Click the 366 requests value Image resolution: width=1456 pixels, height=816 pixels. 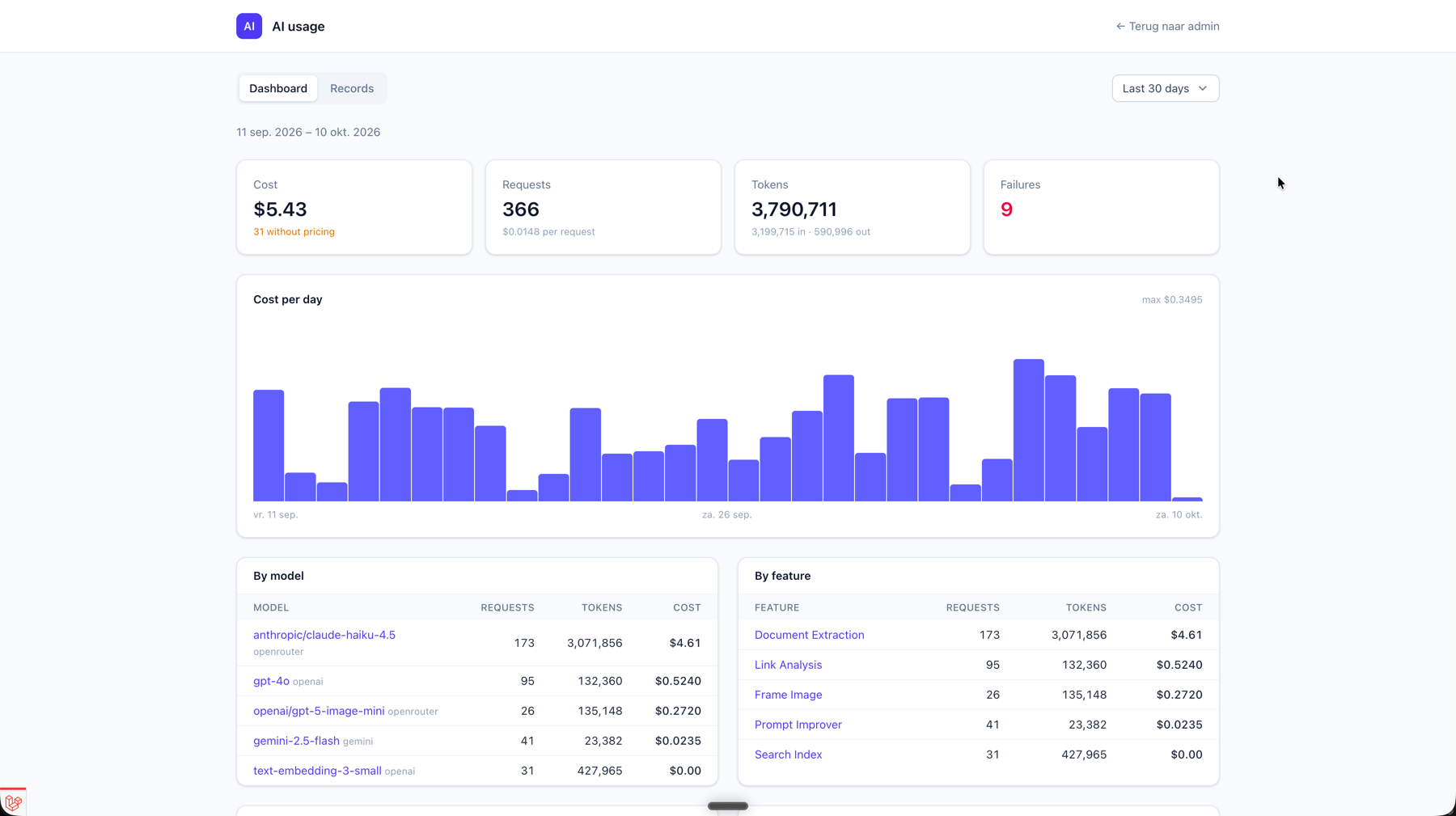(x=521, y=209)
